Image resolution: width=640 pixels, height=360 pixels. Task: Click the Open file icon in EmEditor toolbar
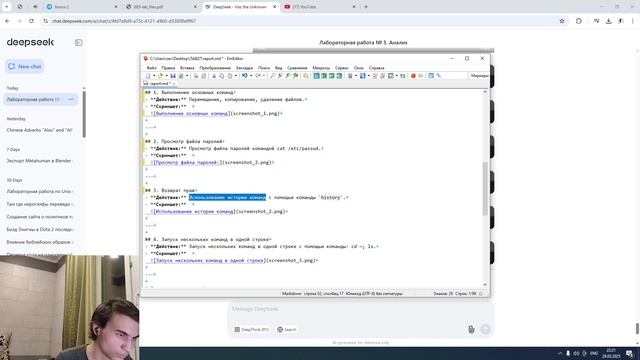[160, 76]
